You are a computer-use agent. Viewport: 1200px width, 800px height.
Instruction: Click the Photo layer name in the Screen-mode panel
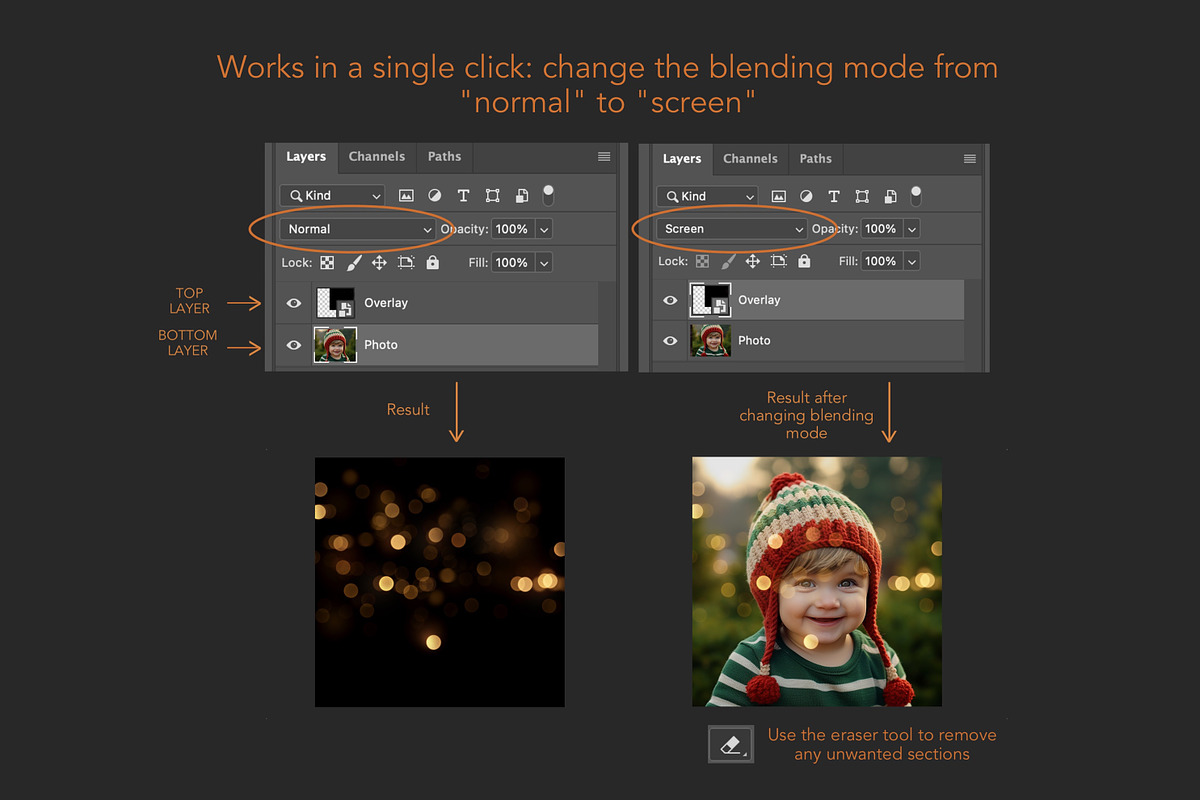(754, 341)
